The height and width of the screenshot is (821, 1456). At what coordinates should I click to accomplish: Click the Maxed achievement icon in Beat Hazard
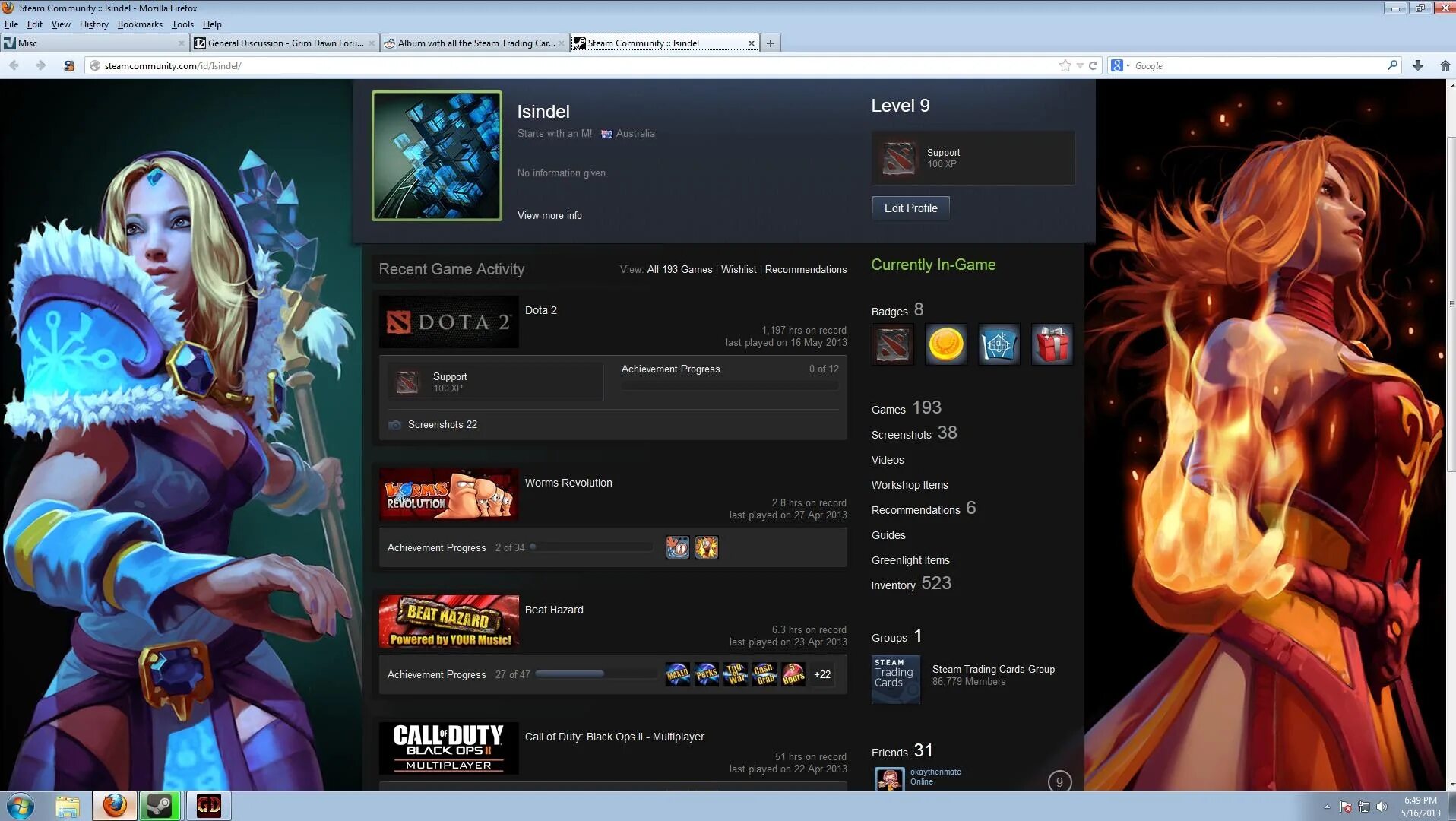(x=678, y=674)
